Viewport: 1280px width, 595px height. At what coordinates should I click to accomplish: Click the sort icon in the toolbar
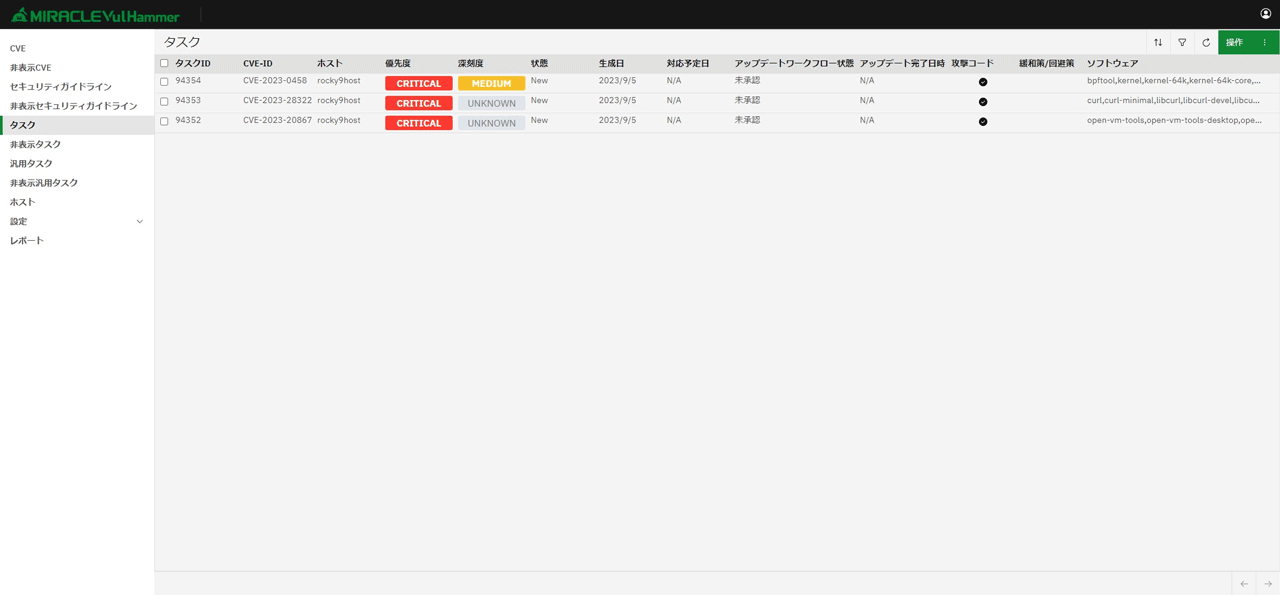click(x=1158, y=43)
